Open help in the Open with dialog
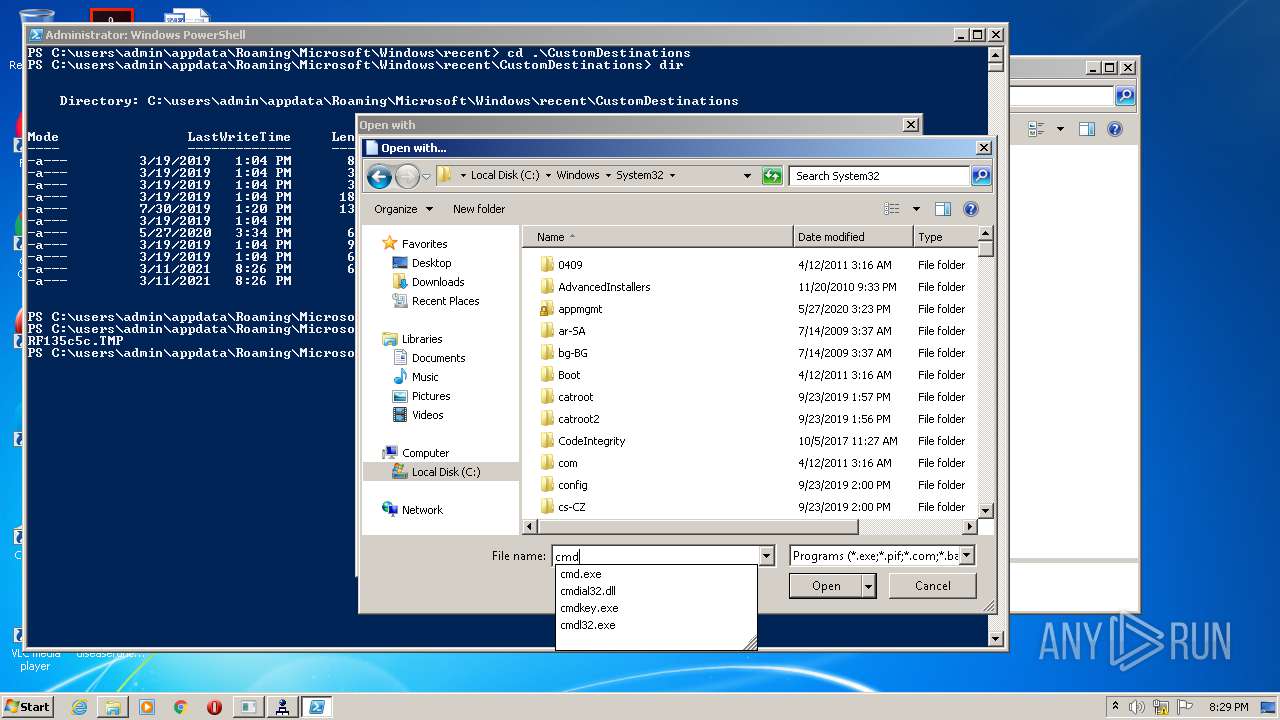The height and width of the screenshot is (720, 1280). (970, 209)
